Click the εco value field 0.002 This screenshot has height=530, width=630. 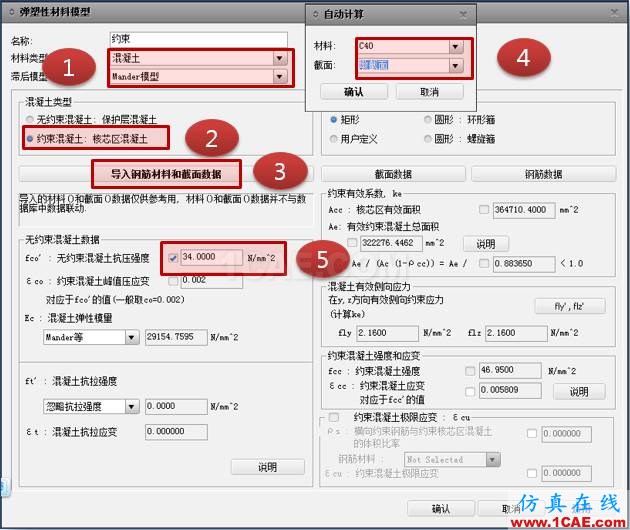[212, 280]
